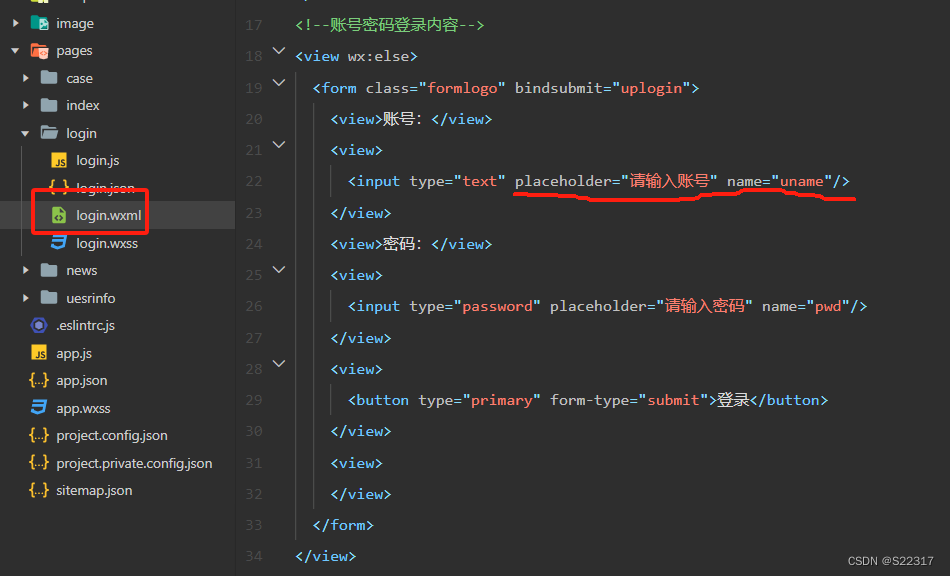Select the image folder label
Screen dimensions: 950x576
tap(75, 24)
